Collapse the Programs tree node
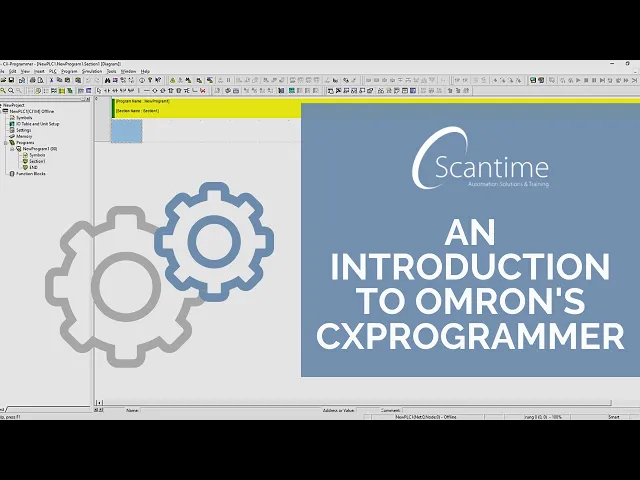 [x=5, y=143]
